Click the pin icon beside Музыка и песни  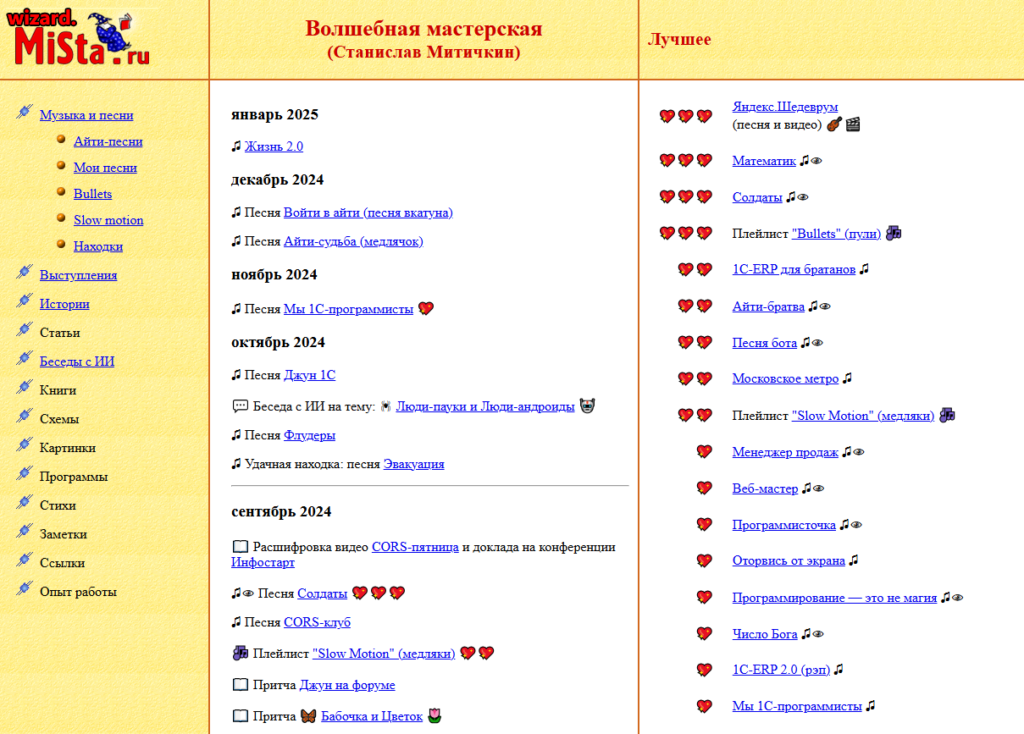click(24, 112)
